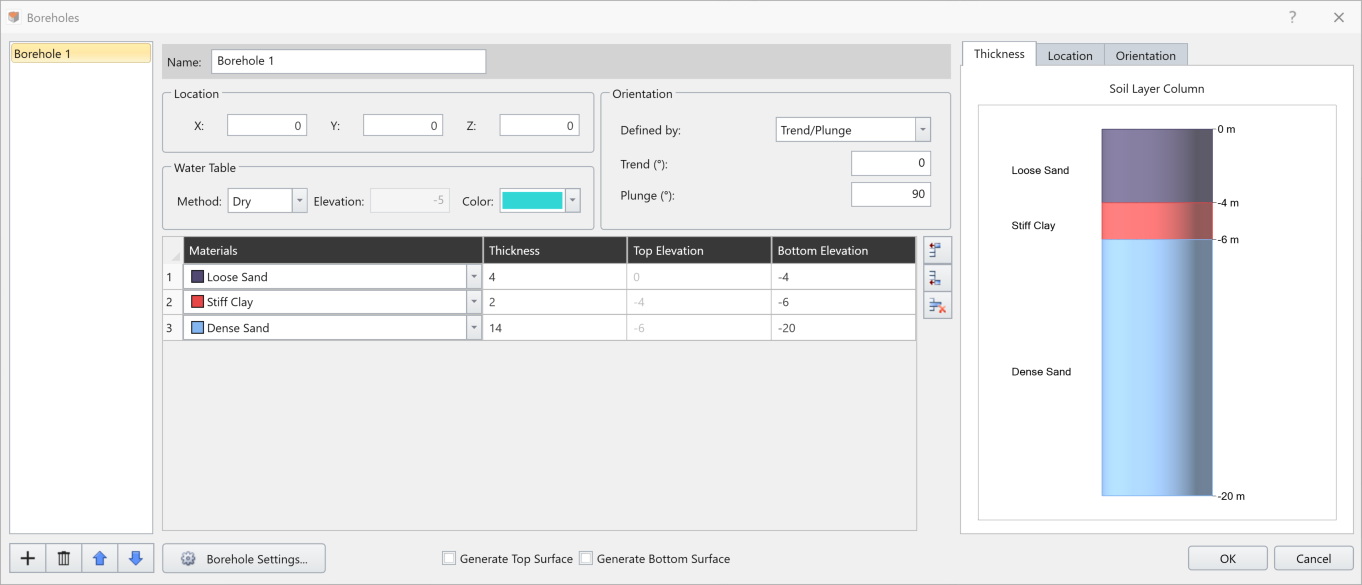The height and width of the screenshot is (585, 1362).
Task: Click the red Stiff Clay layer in the column
Action: [1157, 221]
